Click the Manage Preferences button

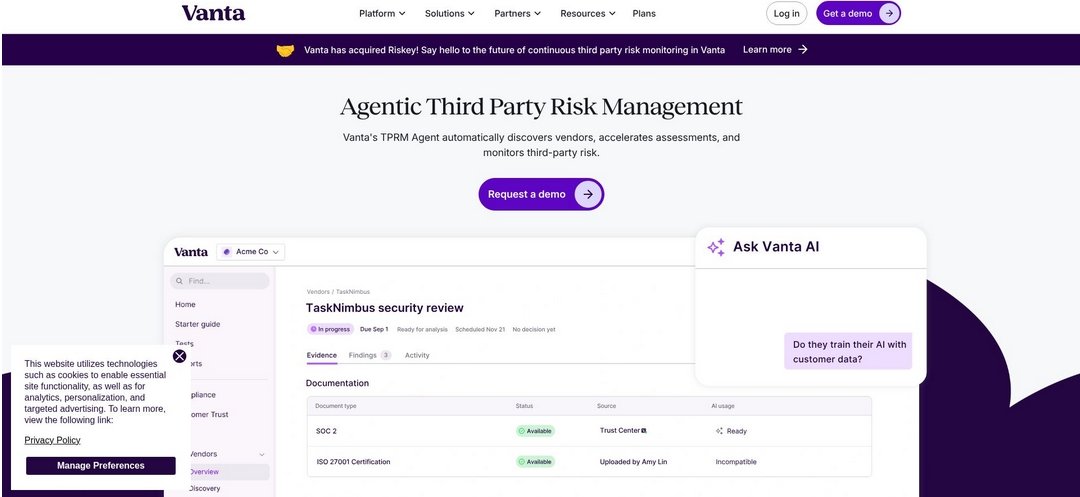101,465
